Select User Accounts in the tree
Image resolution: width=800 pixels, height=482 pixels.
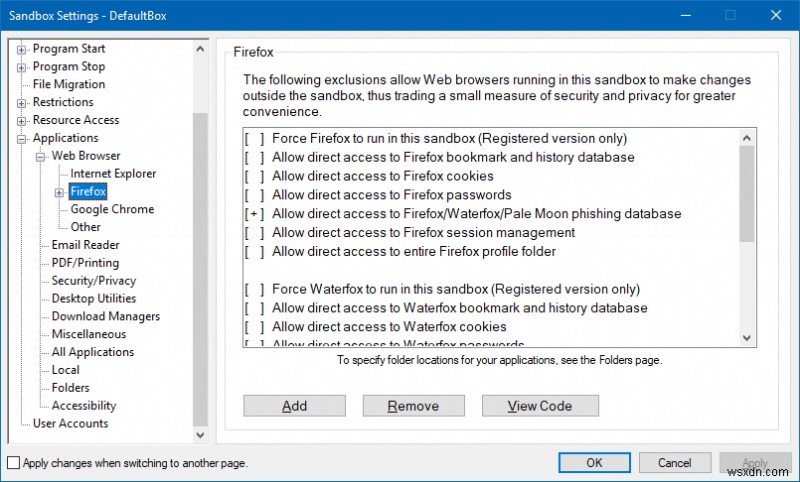(70, 424)
